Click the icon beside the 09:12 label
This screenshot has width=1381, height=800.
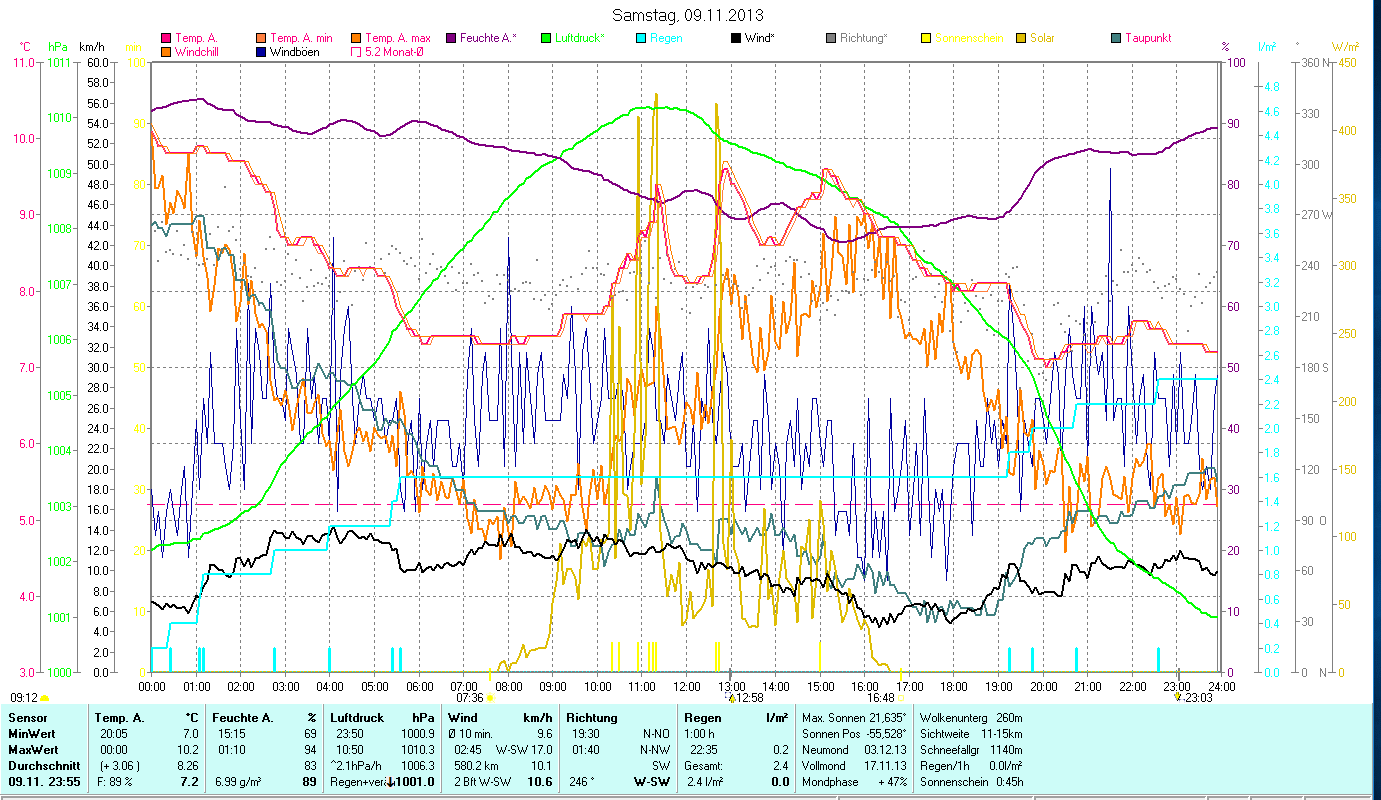point(45,698)
